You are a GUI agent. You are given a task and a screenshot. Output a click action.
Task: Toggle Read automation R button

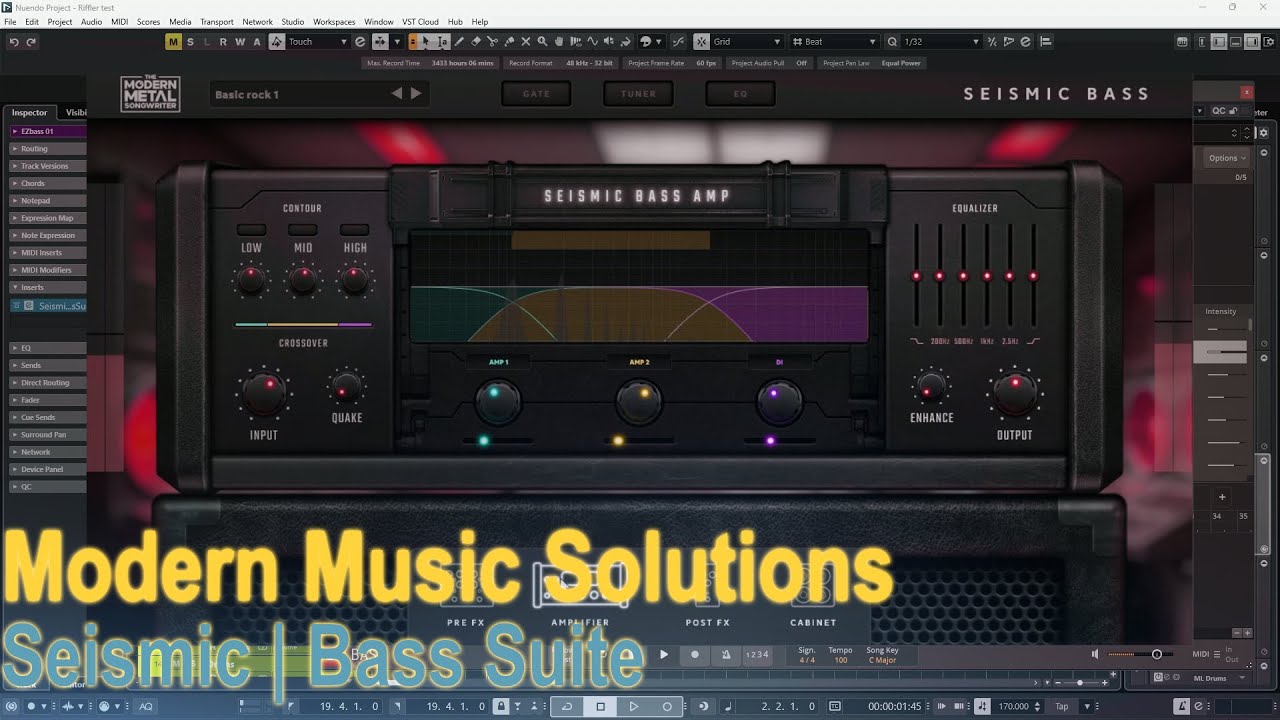pos(224,42)
